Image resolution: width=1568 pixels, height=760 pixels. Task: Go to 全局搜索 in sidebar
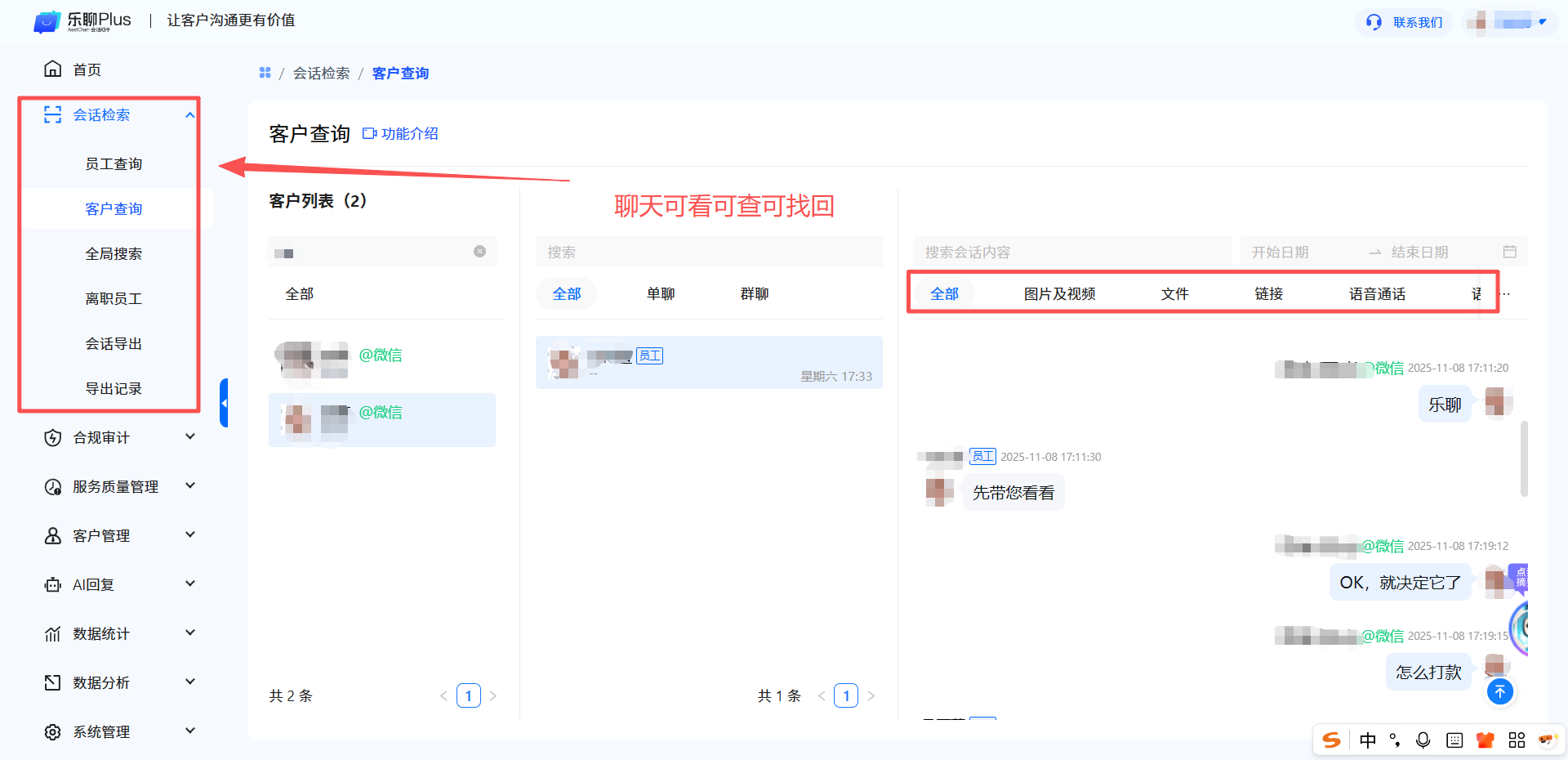coord(114,254)
